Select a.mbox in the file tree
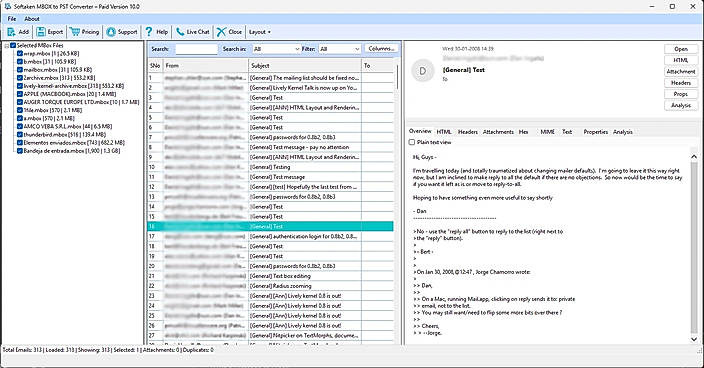The height and width of the screenshot is (368, 704). (x=49, y=118)
